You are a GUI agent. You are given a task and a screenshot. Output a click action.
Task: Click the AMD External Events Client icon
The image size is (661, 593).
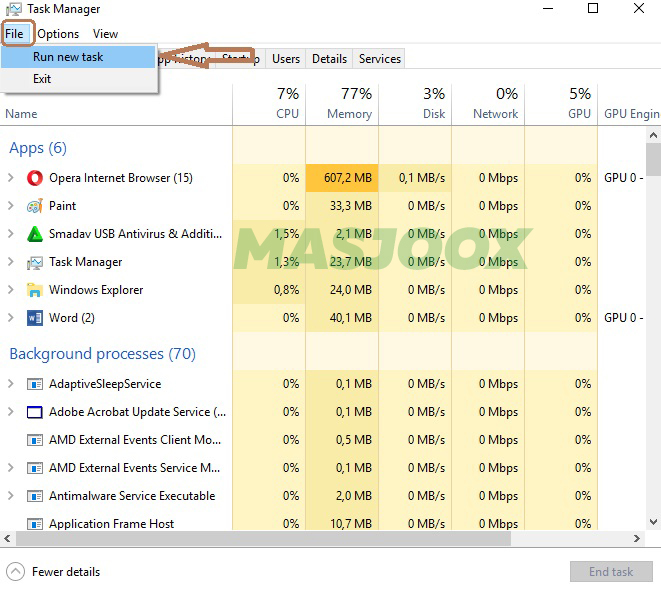(x=35, y=440)
